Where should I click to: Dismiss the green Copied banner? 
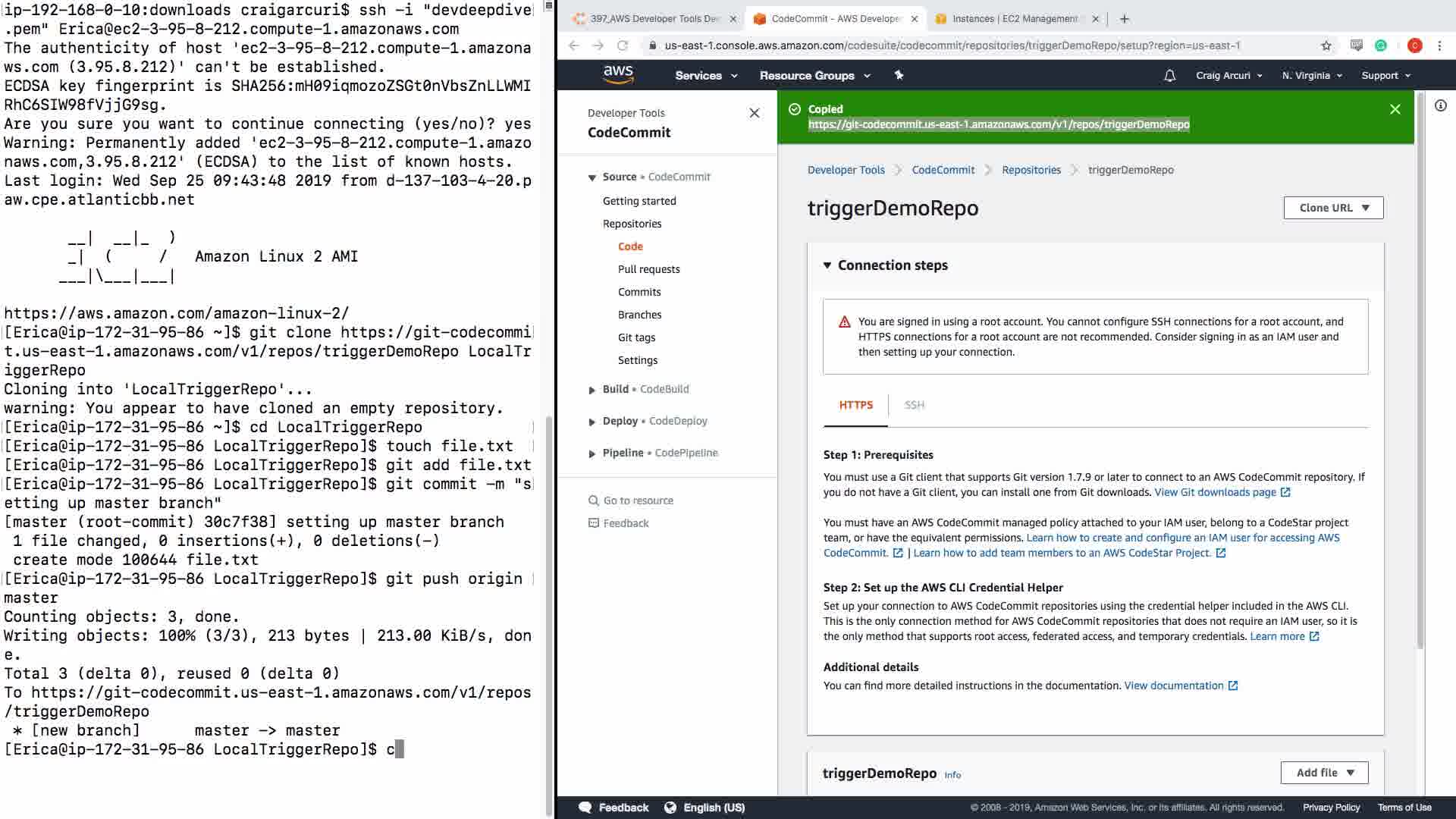click(x=1395, y=109)
